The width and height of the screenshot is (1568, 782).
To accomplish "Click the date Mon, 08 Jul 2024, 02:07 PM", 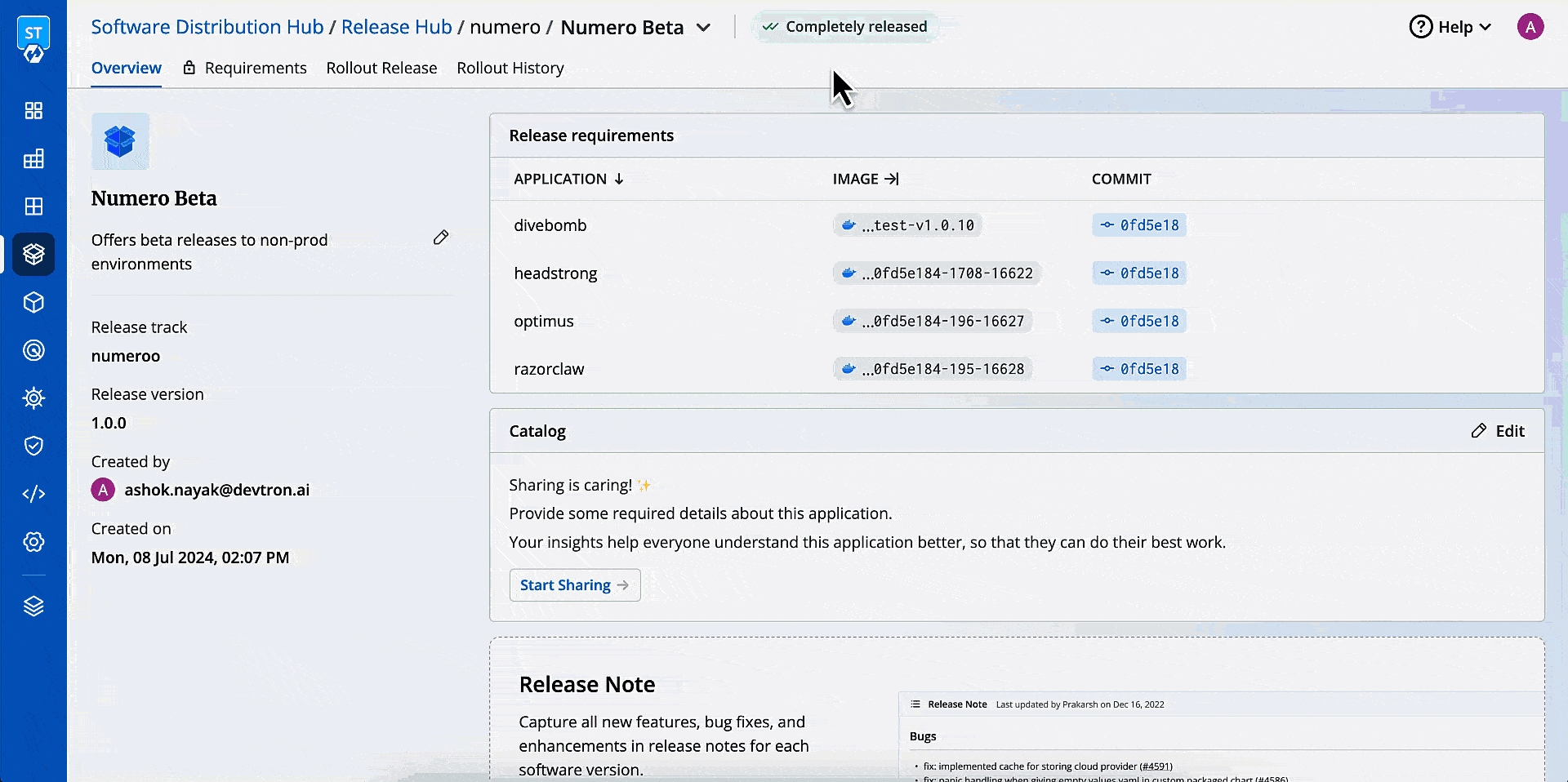I will [x=190, y=558].
